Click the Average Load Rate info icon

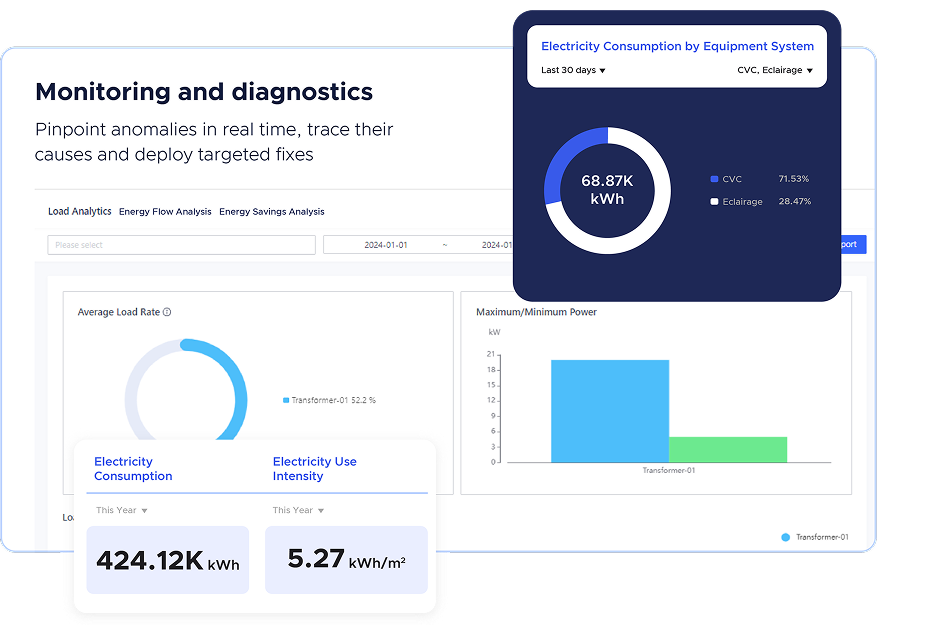coord(167,312)
